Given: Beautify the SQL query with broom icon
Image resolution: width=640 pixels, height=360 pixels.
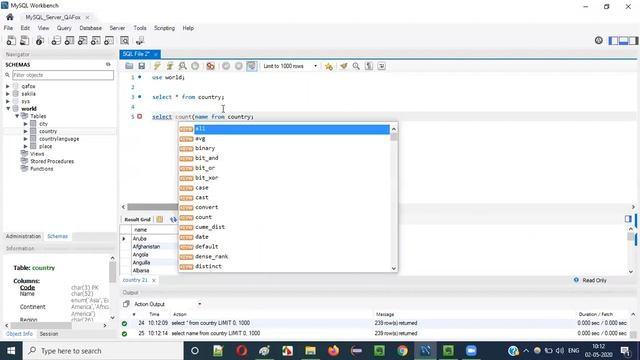Looking at the screenshot, I should [344, 66].
